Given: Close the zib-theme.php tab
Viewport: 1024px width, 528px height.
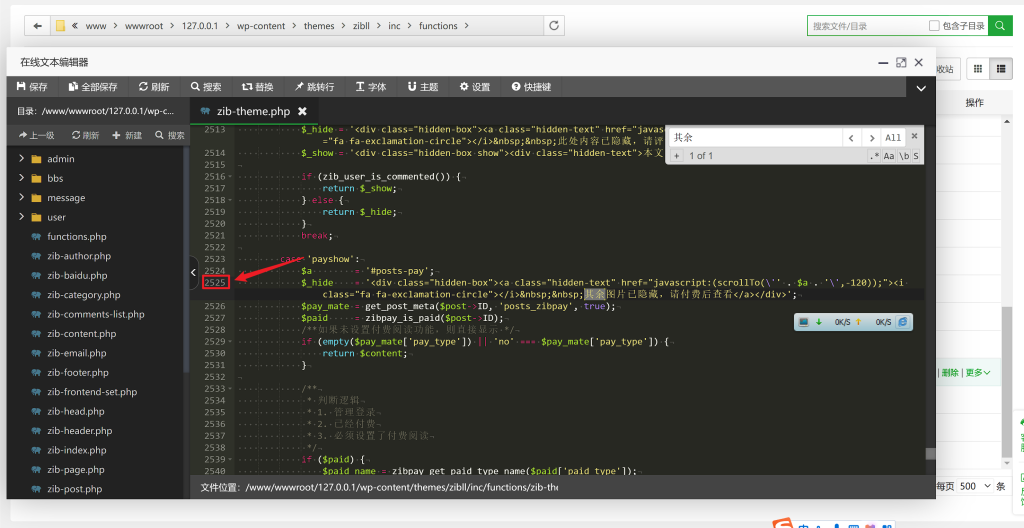Looking at the screenshot, I should (x=302, y=111).
